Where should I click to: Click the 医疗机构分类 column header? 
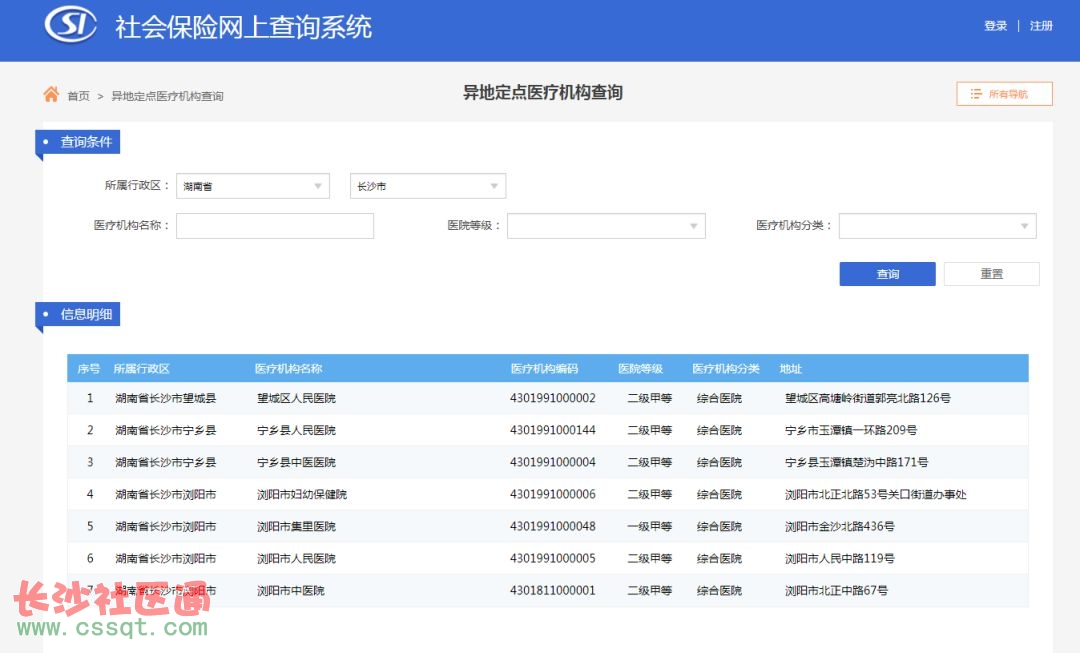(x=726, y=369)
